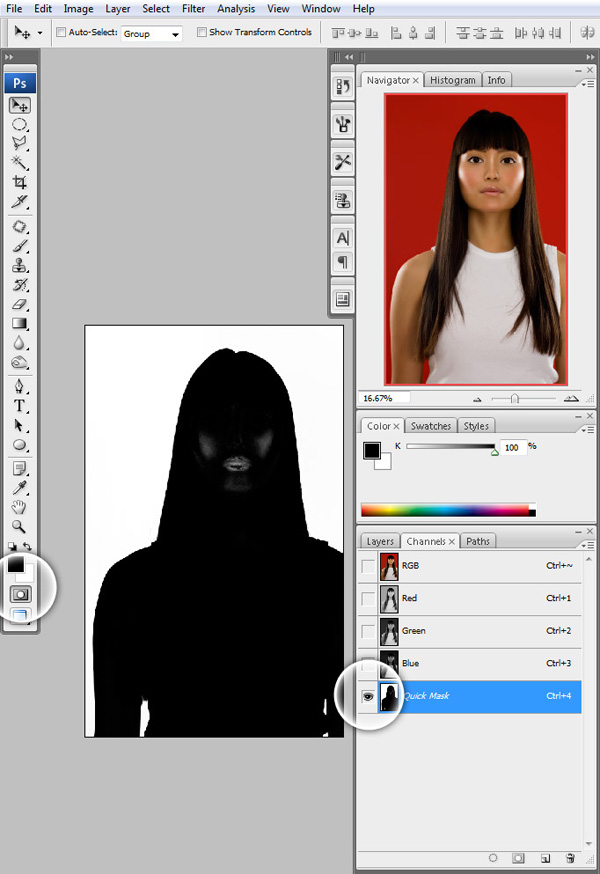Select the Eraser tool
The width and height of the screenshot is (600, 874).
pyautogui.click(x=20, y=304)
